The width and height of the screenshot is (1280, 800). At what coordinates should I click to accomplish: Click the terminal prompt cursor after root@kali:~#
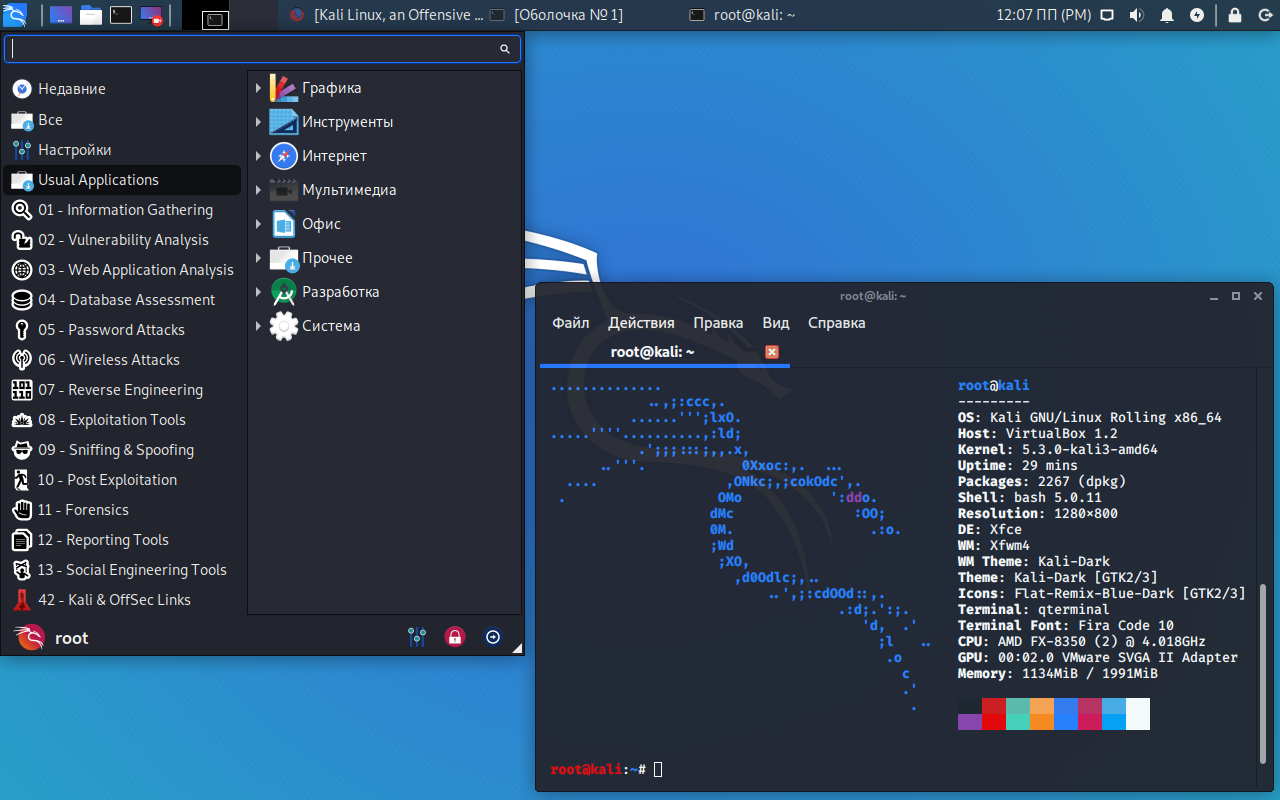658,769
